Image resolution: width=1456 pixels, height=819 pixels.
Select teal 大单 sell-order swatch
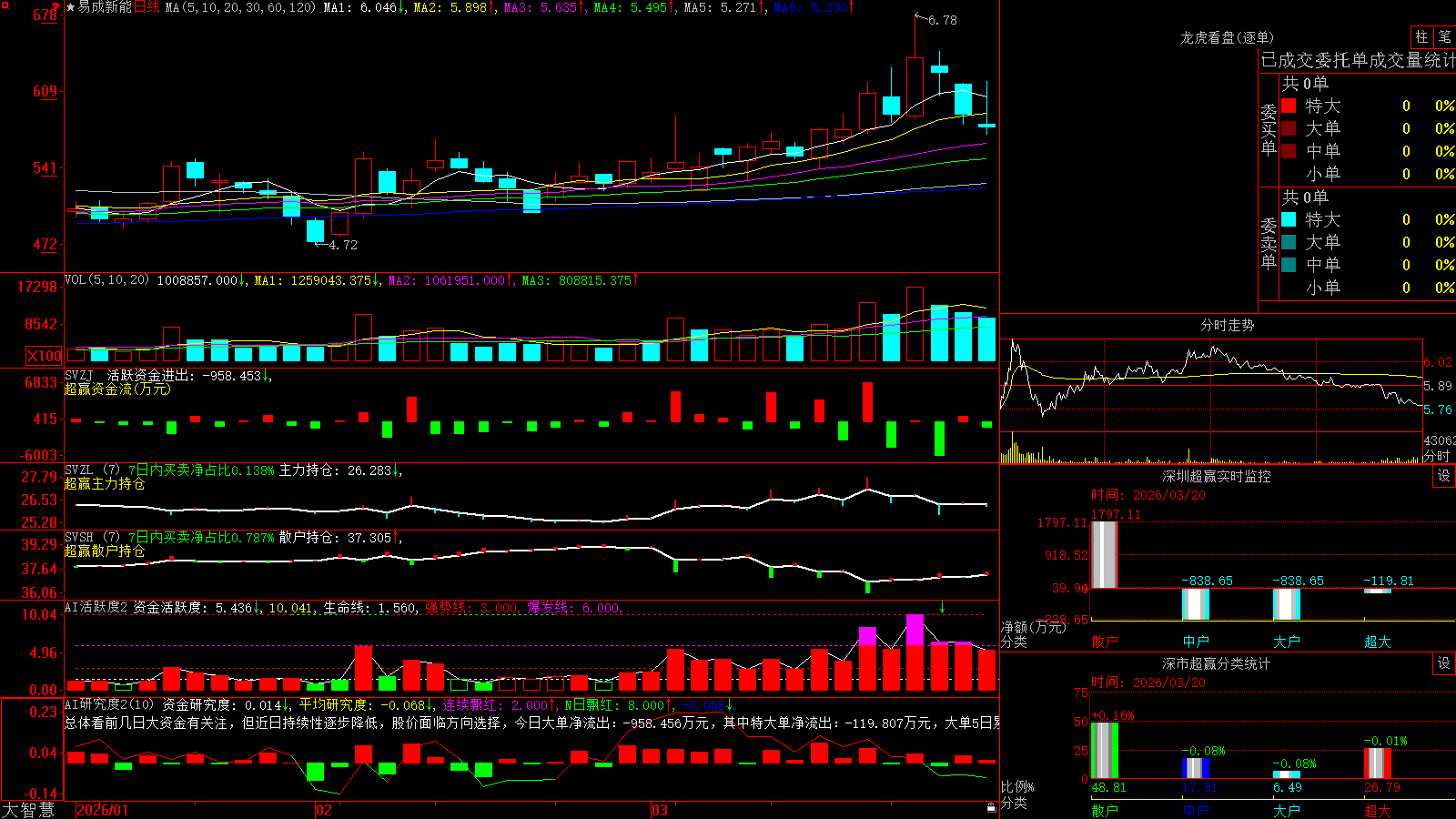coord(1289,242)
